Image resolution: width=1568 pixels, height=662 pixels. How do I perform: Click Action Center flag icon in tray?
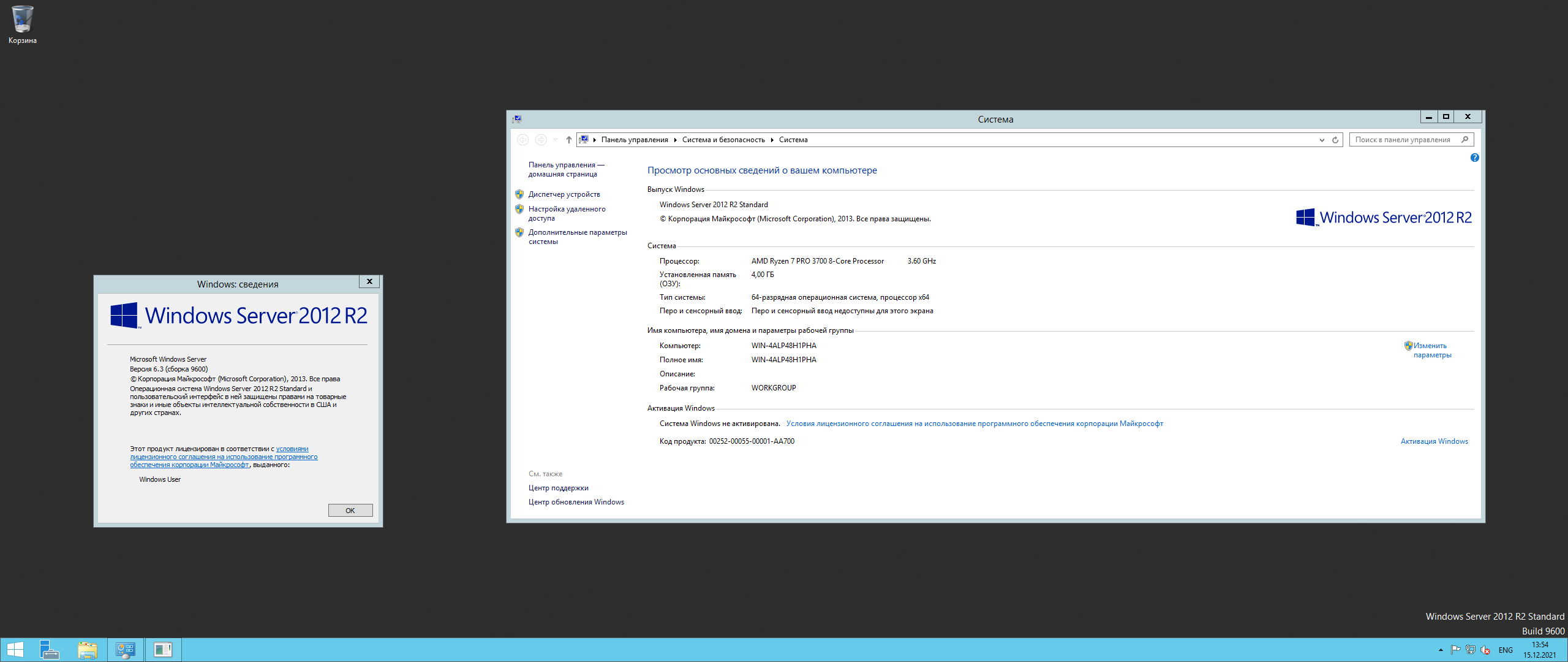1455,650
